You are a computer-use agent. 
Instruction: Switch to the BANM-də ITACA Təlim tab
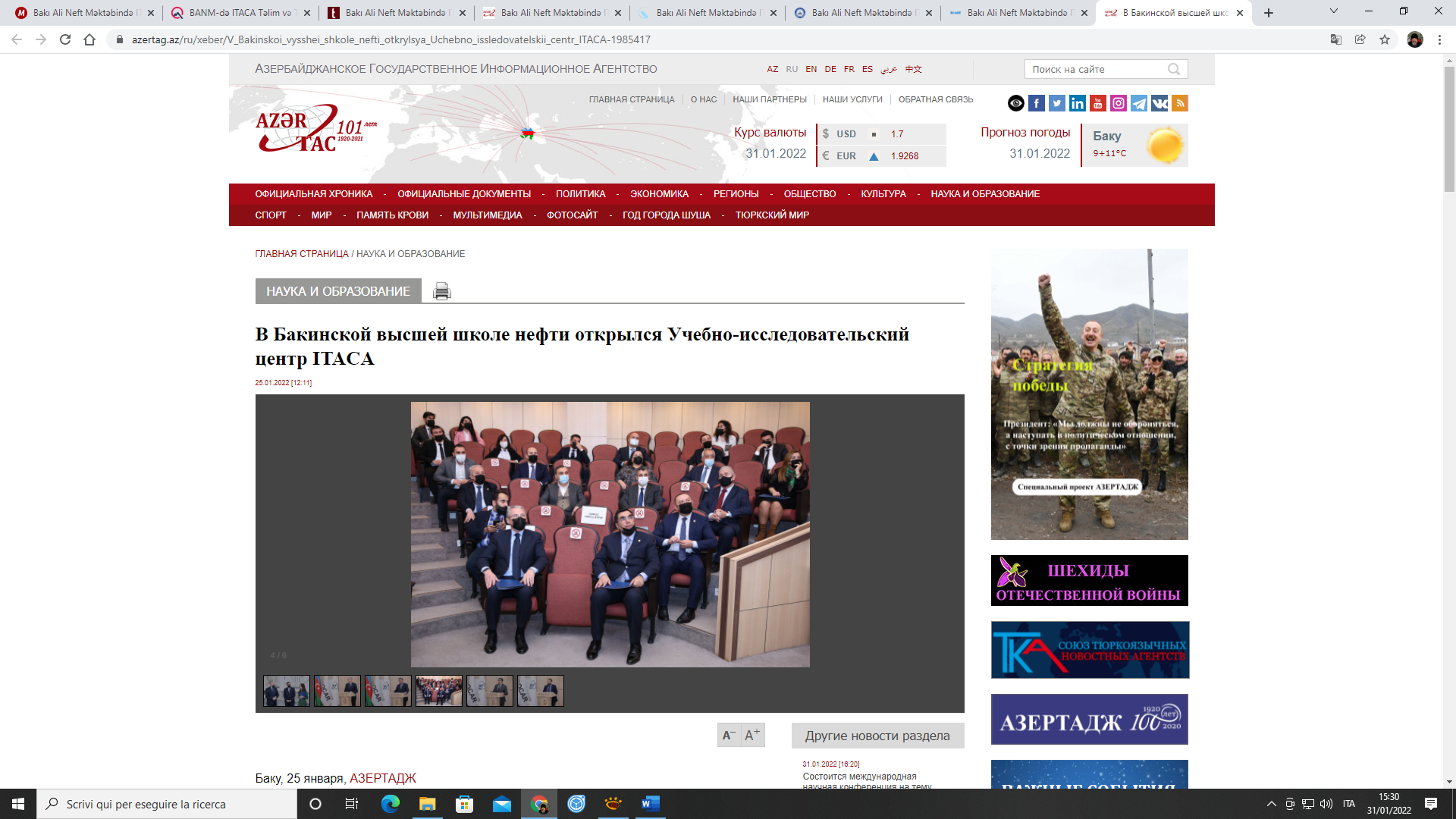coord(239,13)
